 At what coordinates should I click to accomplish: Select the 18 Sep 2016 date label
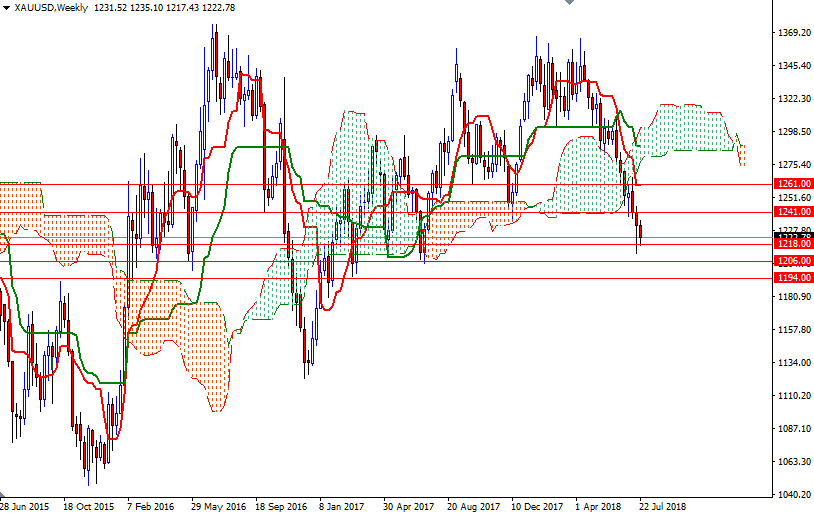pos(280,507)
